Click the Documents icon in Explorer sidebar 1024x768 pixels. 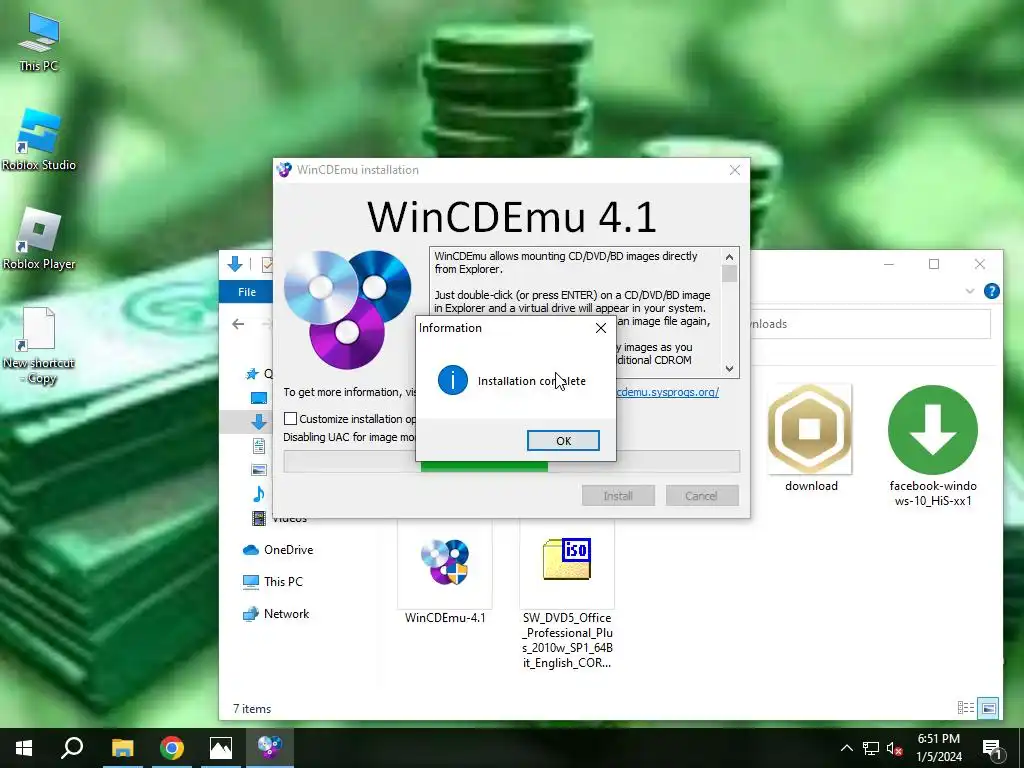(259, 446)
